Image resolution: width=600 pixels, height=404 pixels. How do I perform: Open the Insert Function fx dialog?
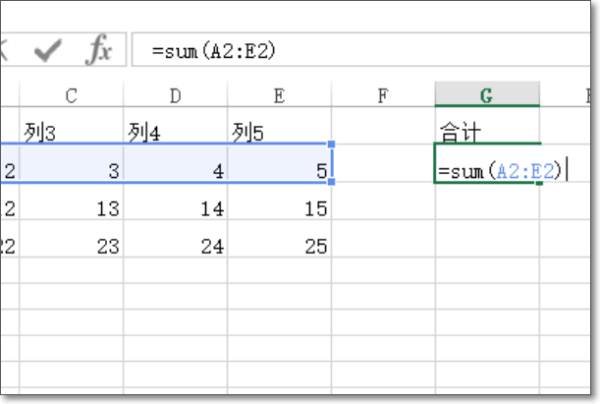[98, 50]
